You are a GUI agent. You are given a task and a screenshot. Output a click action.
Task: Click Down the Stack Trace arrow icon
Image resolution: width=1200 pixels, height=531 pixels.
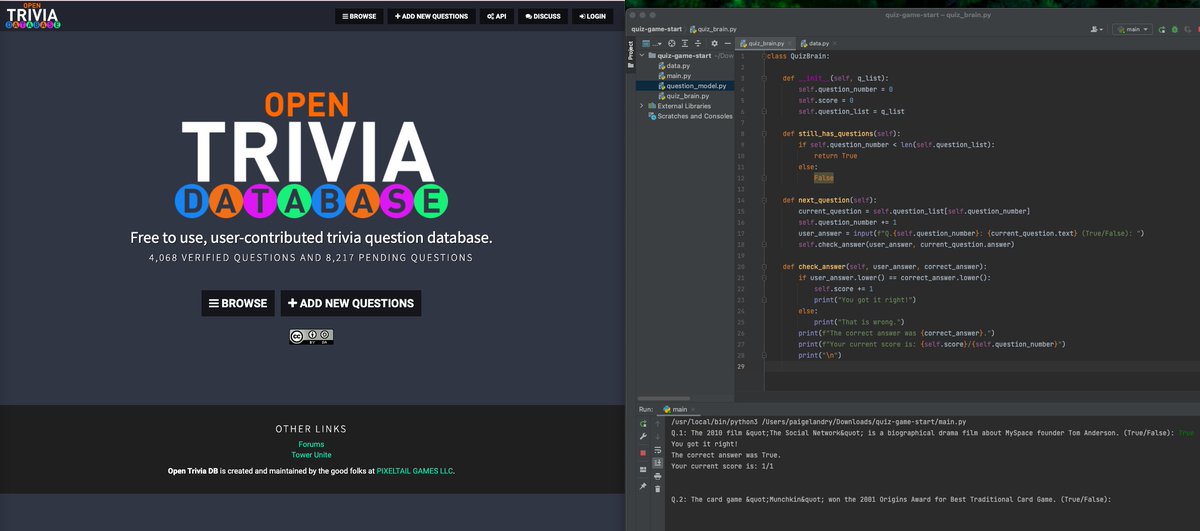[x=658, y=437]
